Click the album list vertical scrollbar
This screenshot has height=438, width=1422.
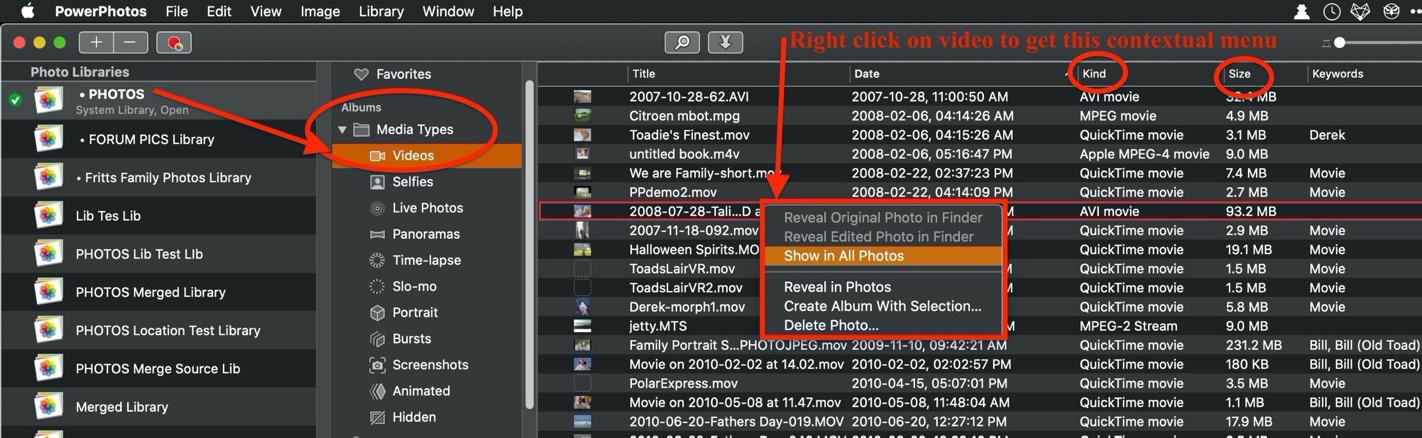click(529, 244)
